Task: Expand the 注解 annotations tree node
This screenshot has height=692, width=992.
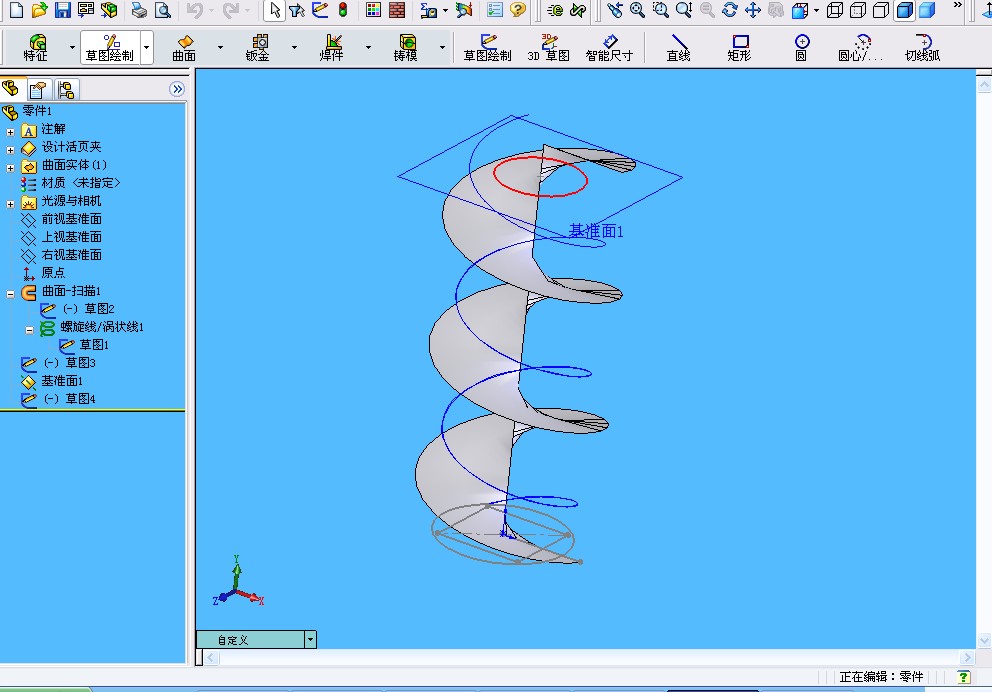Action: (10, 132)
